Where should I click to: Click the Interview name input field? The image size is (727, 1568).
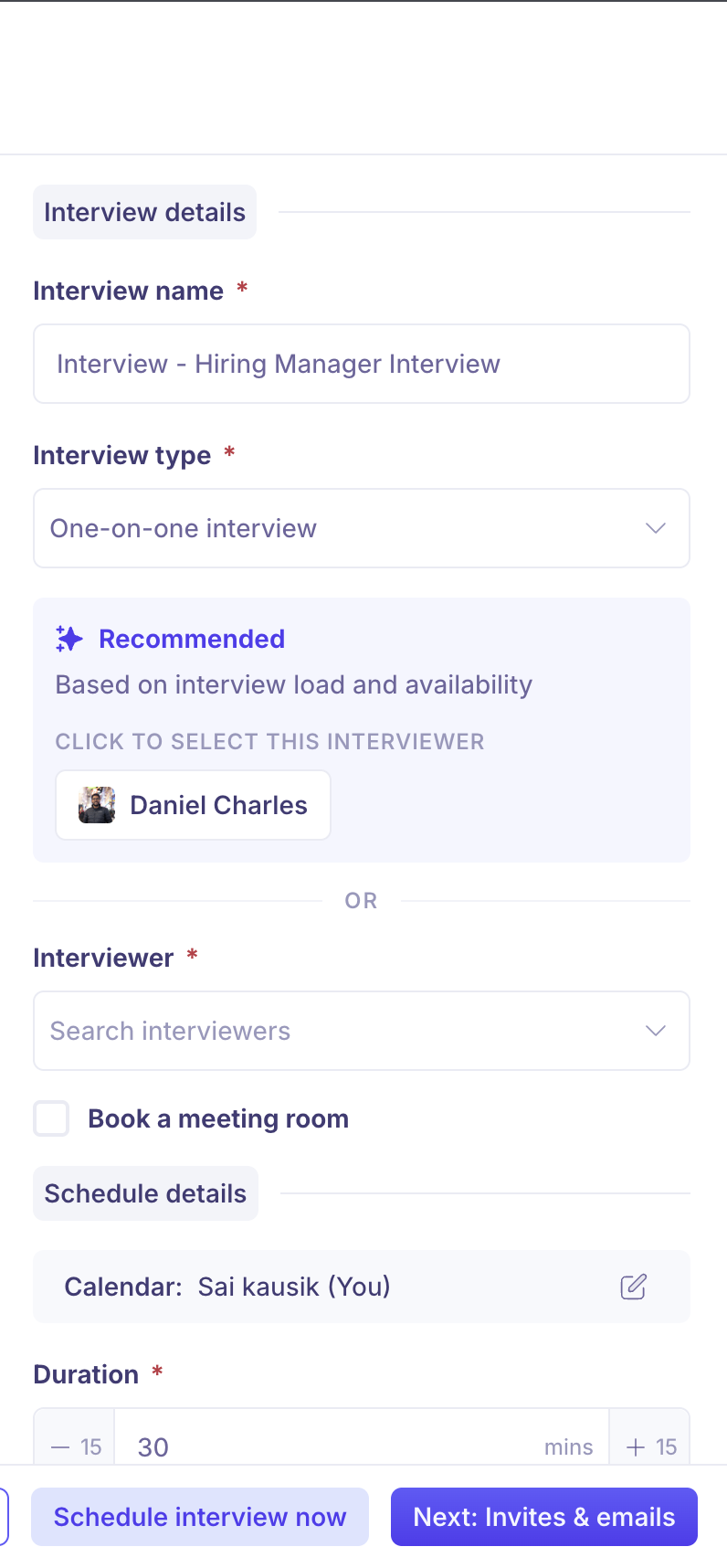click(362, 364)
